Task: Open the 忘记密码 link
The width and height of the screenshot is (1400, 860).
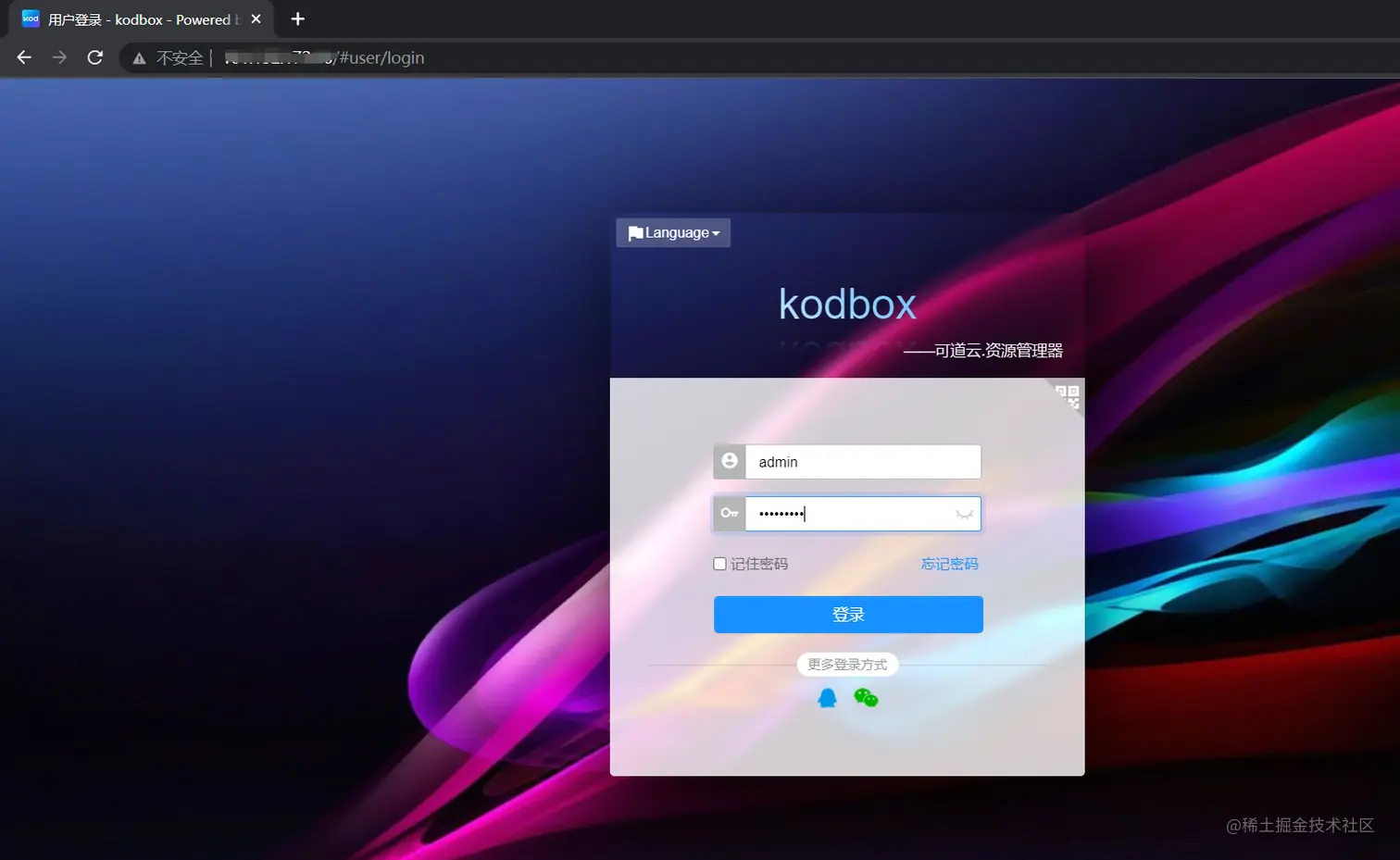Action: 949,564
